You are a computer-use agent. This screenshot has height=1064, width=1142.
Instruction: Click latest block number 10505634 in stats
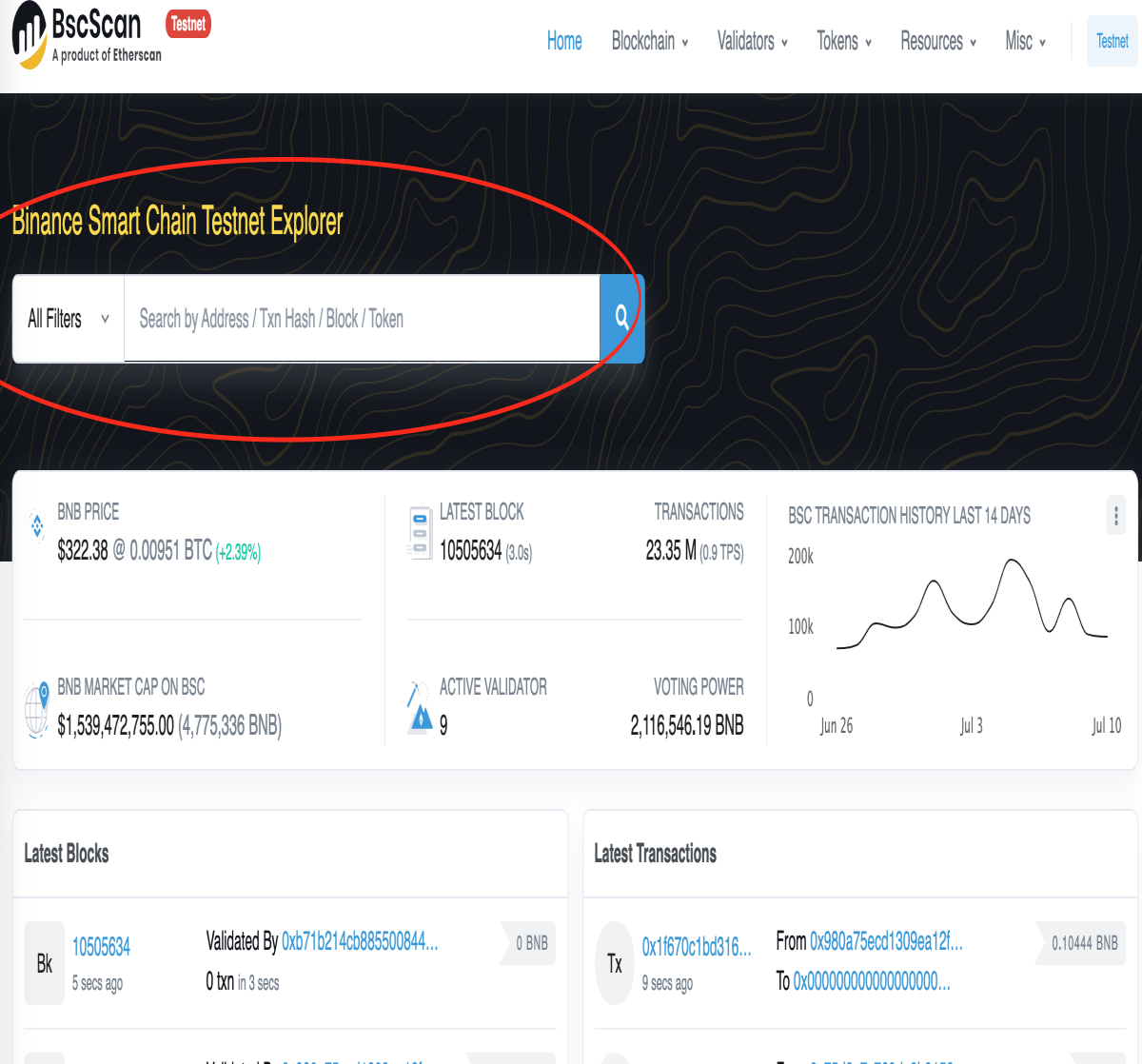[470, 551]
